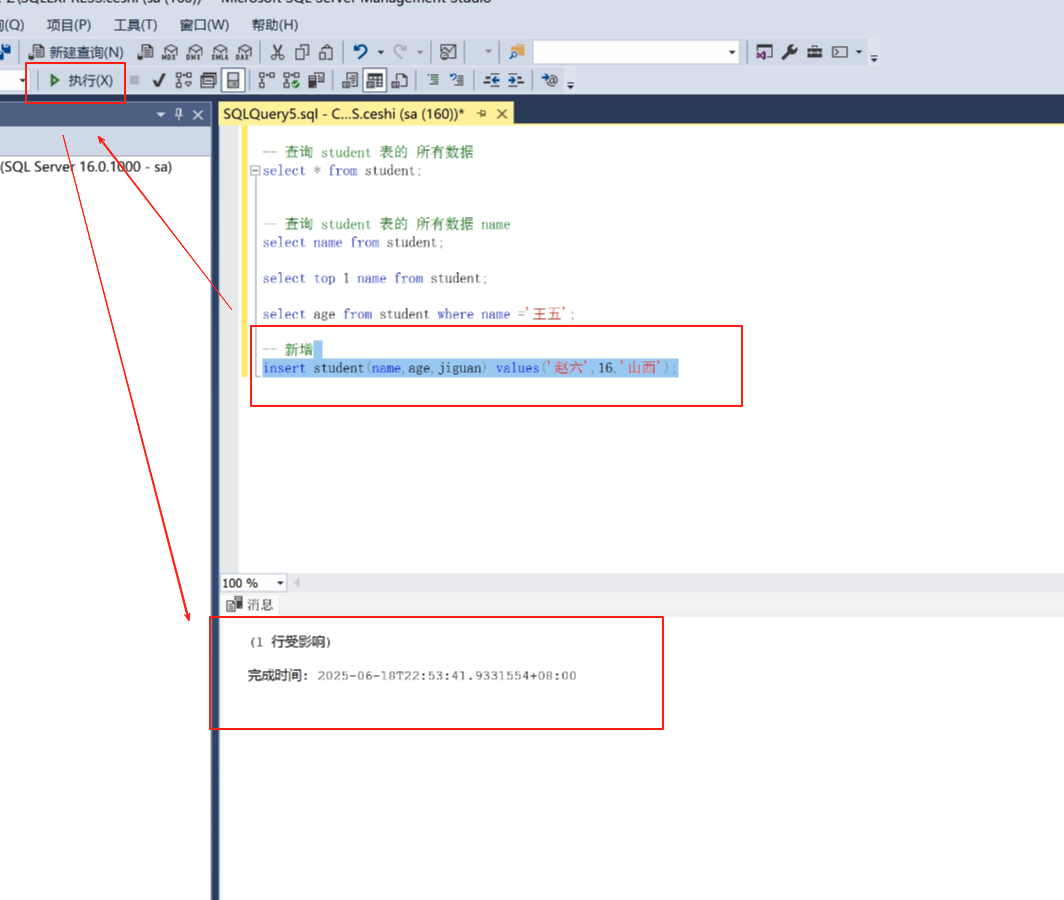Toggle Include Live Query Statistics
The image size is (1064, 900).
coord(291,81)
